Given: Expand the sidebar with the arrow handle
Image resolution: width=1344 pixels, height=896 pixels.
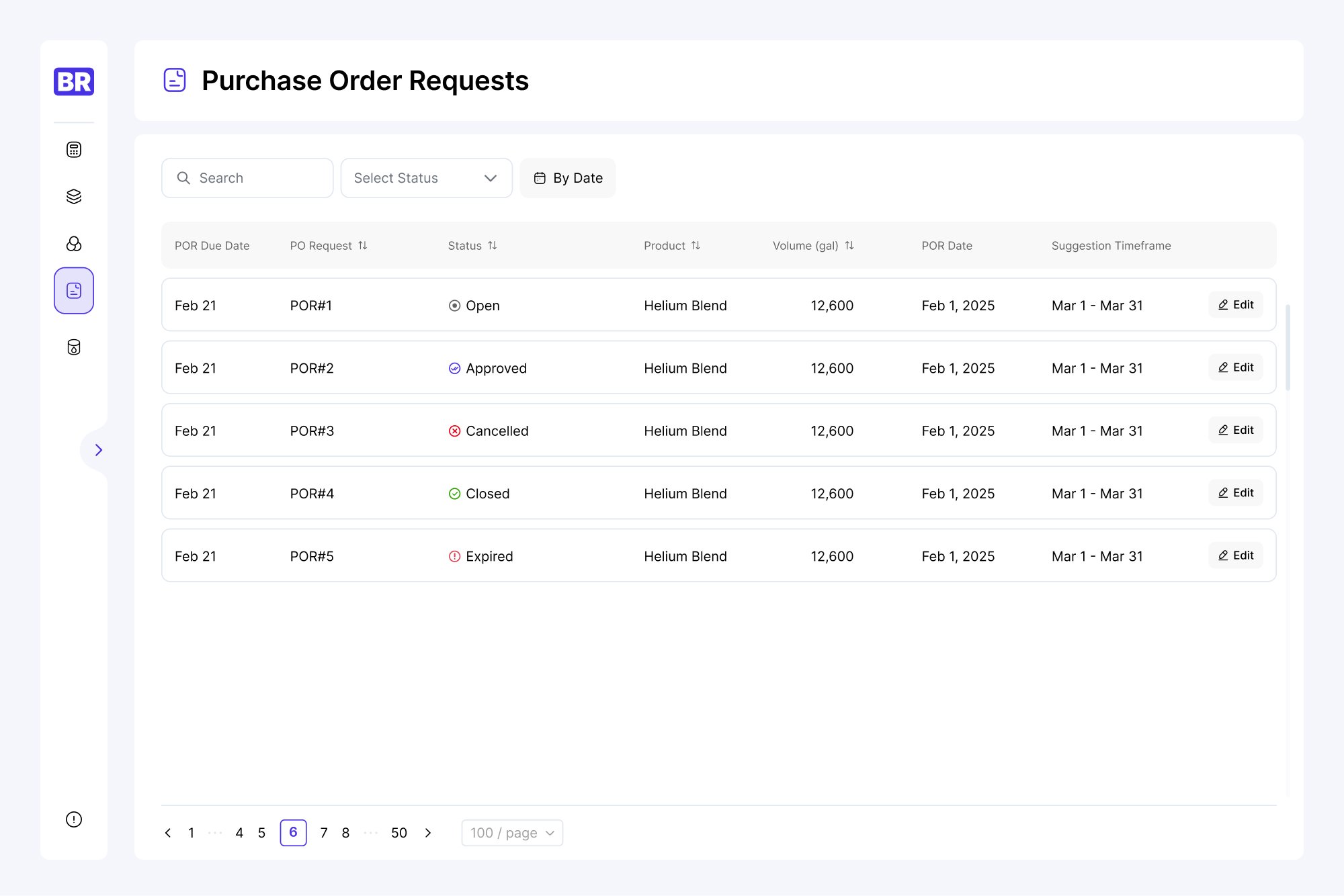Looking at the screenshot, I should (x=98, y=450).
